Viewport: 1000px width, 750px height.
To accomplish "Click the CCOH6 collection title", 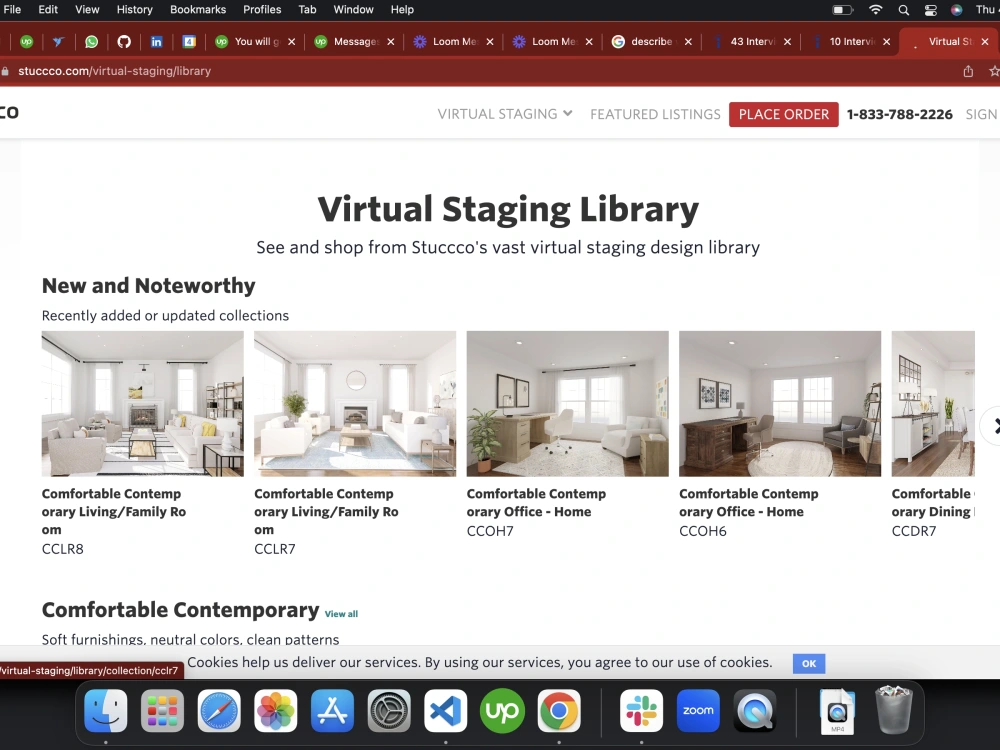I will [x=749, y=503].
